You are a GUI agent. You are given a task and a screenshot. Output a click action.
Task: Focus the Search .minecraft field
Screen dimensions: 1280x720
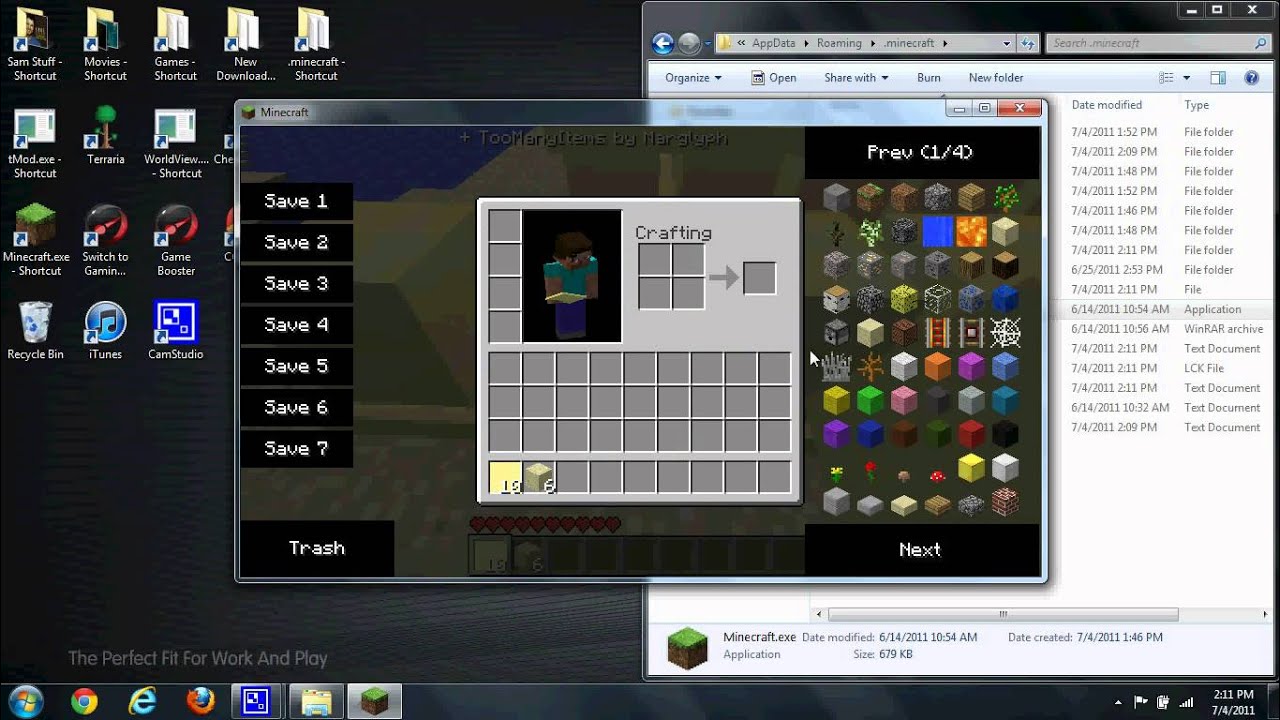pyautogui.click(x=1158, y=43)
